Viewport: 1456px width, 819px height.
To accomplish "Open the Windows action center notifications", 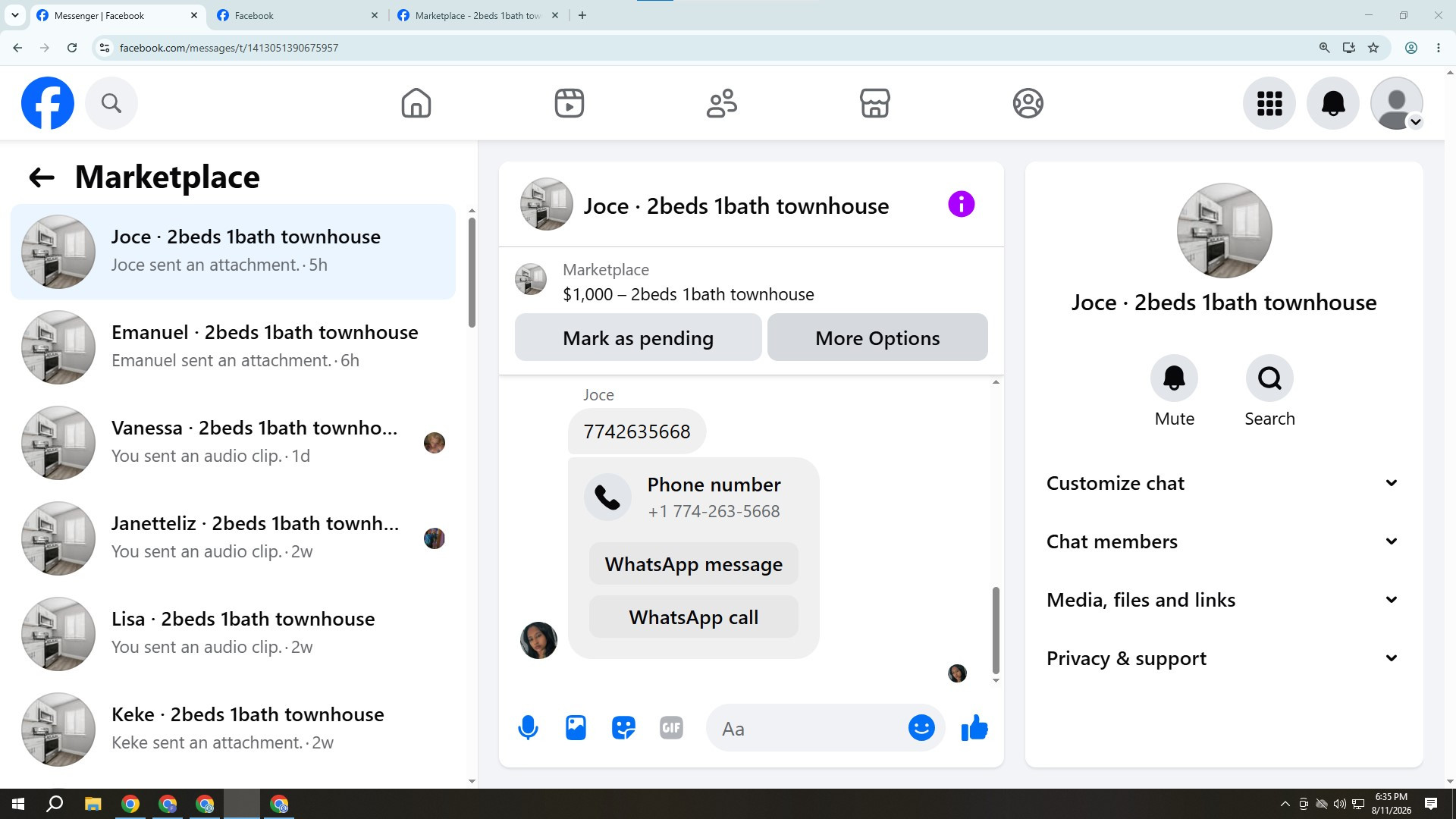I will tap(1431, 804).
